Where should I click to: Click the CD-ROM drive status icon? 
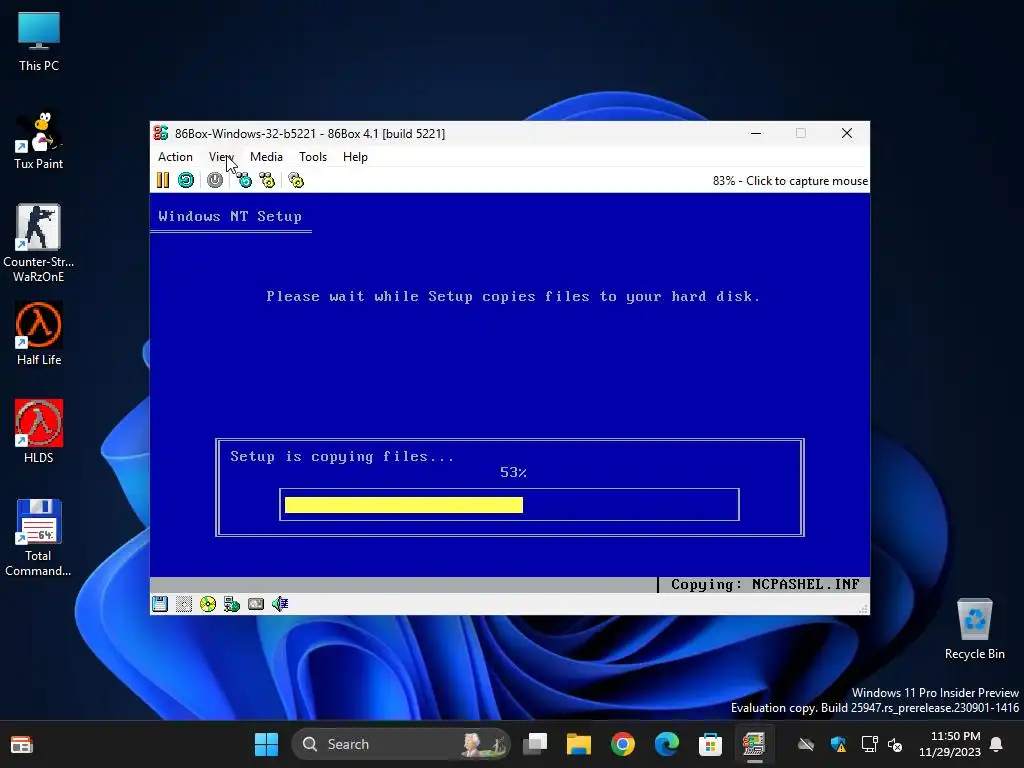tap(208, 604)
